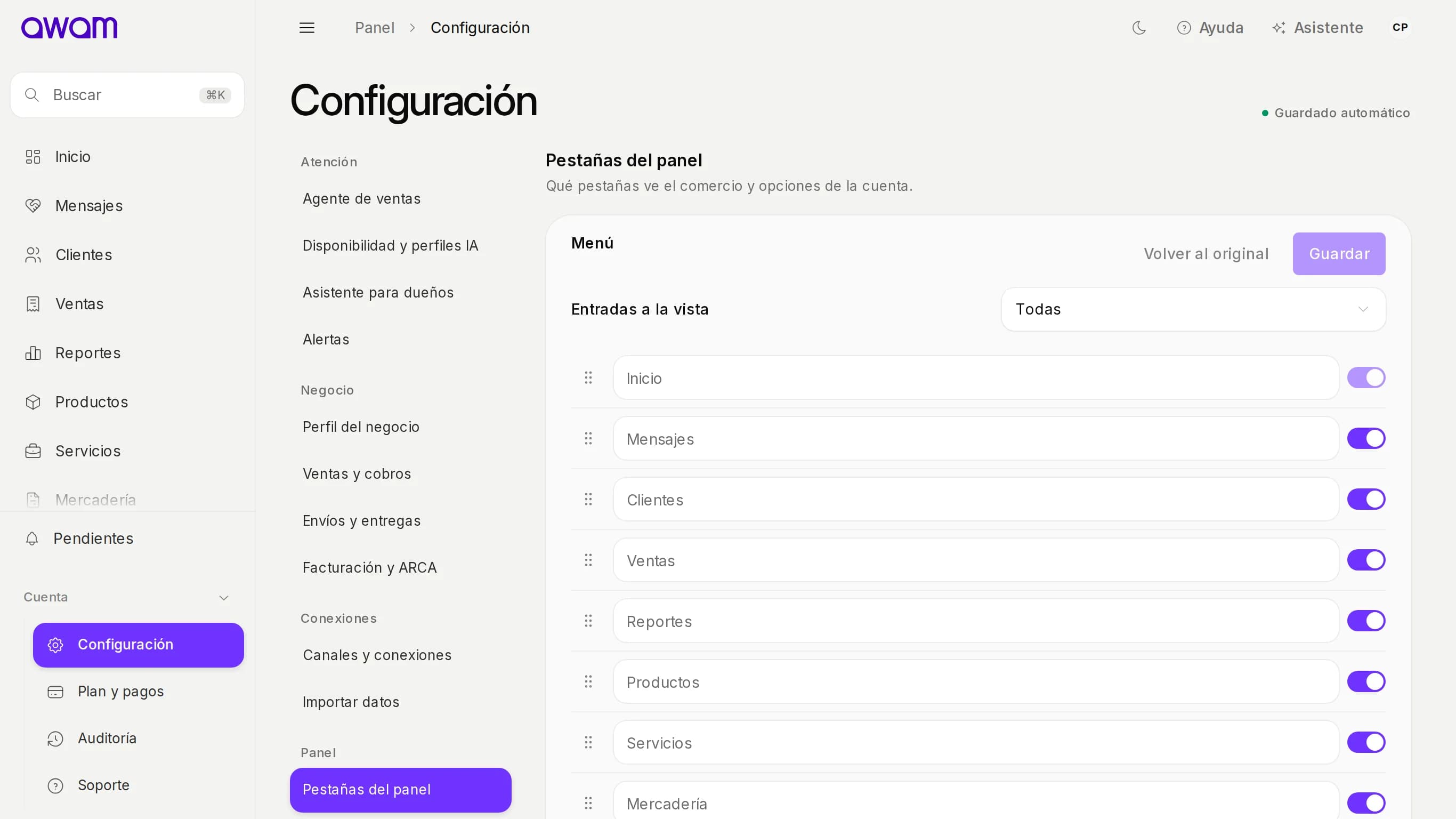The width and height of the screenshot is (1456, 819).
Task: Collapse the Cuenta section chevron
Action: [224, 598]
